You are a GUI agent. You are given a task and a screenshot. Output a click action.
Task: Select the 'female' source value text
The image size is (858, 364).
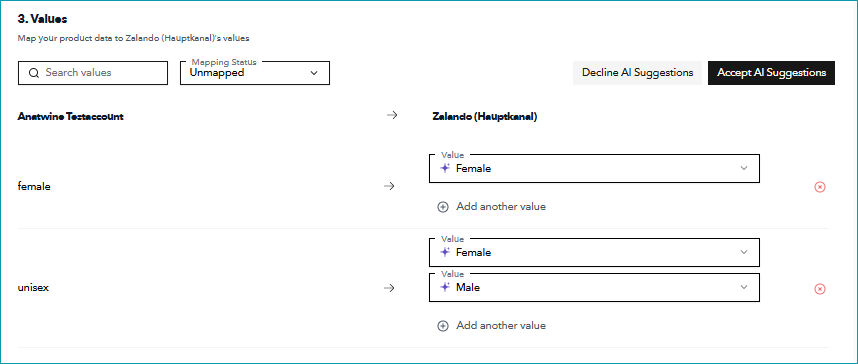pos(34,187)
